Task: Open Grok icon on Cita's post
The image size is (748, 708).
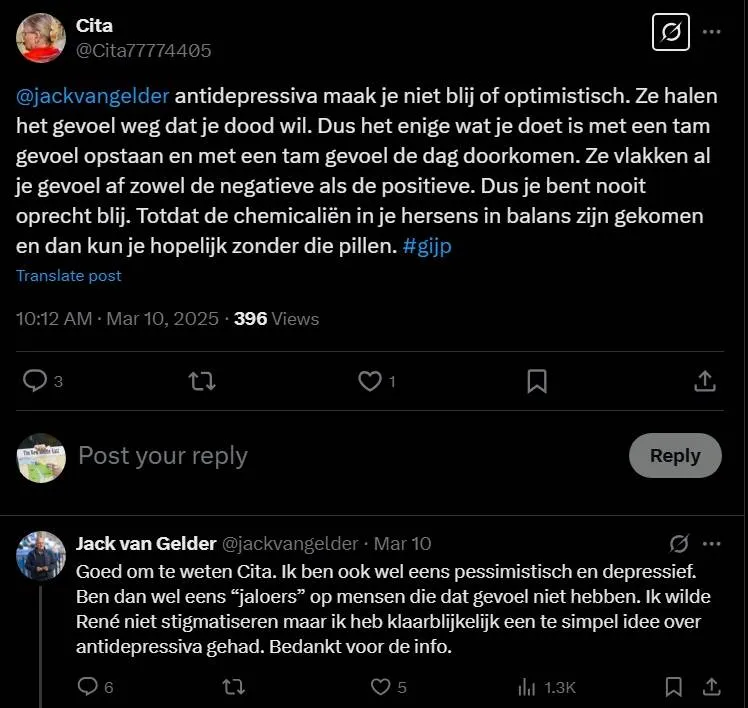Action: click(x=671, y=32)
